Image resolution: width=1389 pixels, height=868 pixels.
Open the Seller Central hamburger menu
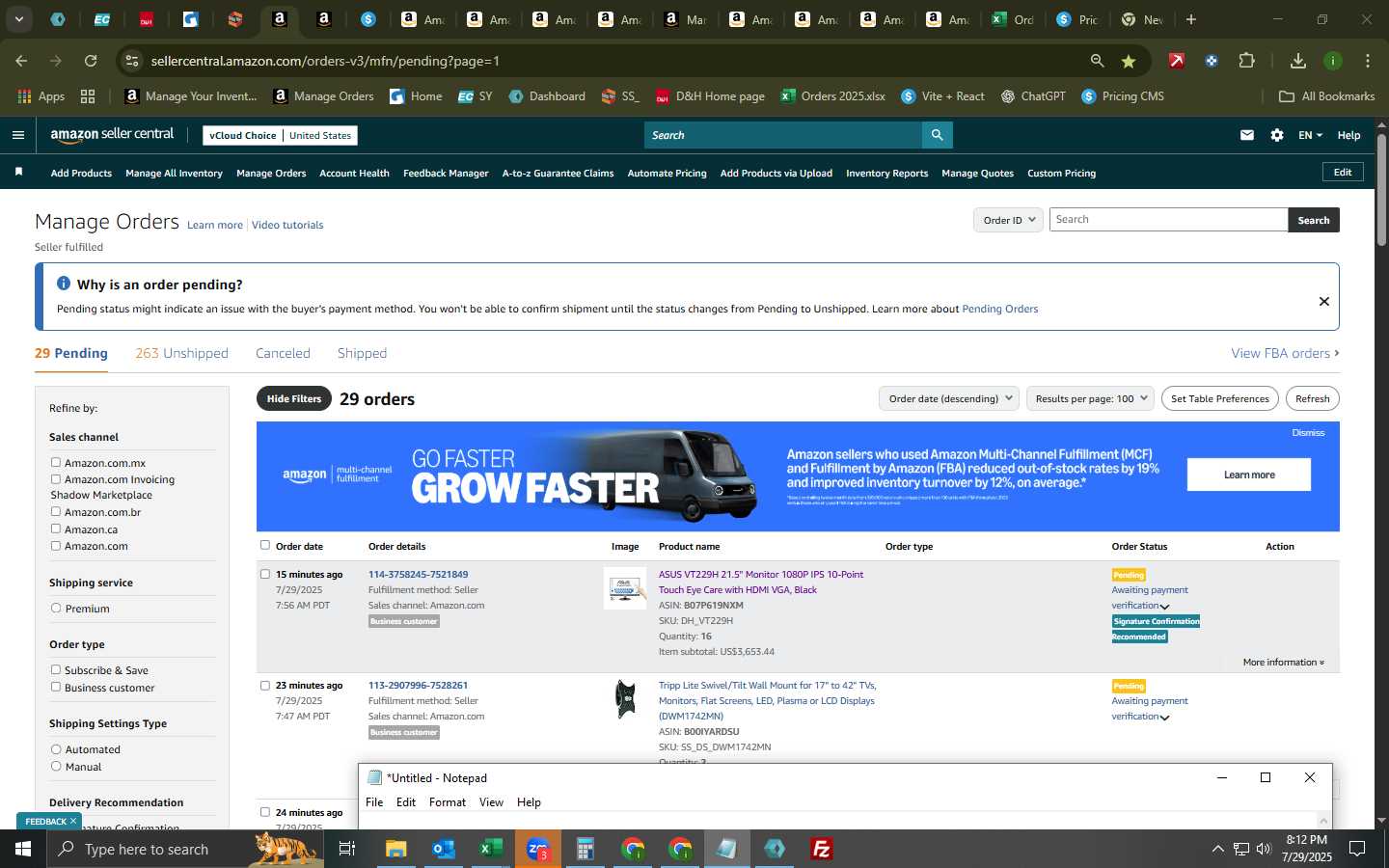point(17,135)
